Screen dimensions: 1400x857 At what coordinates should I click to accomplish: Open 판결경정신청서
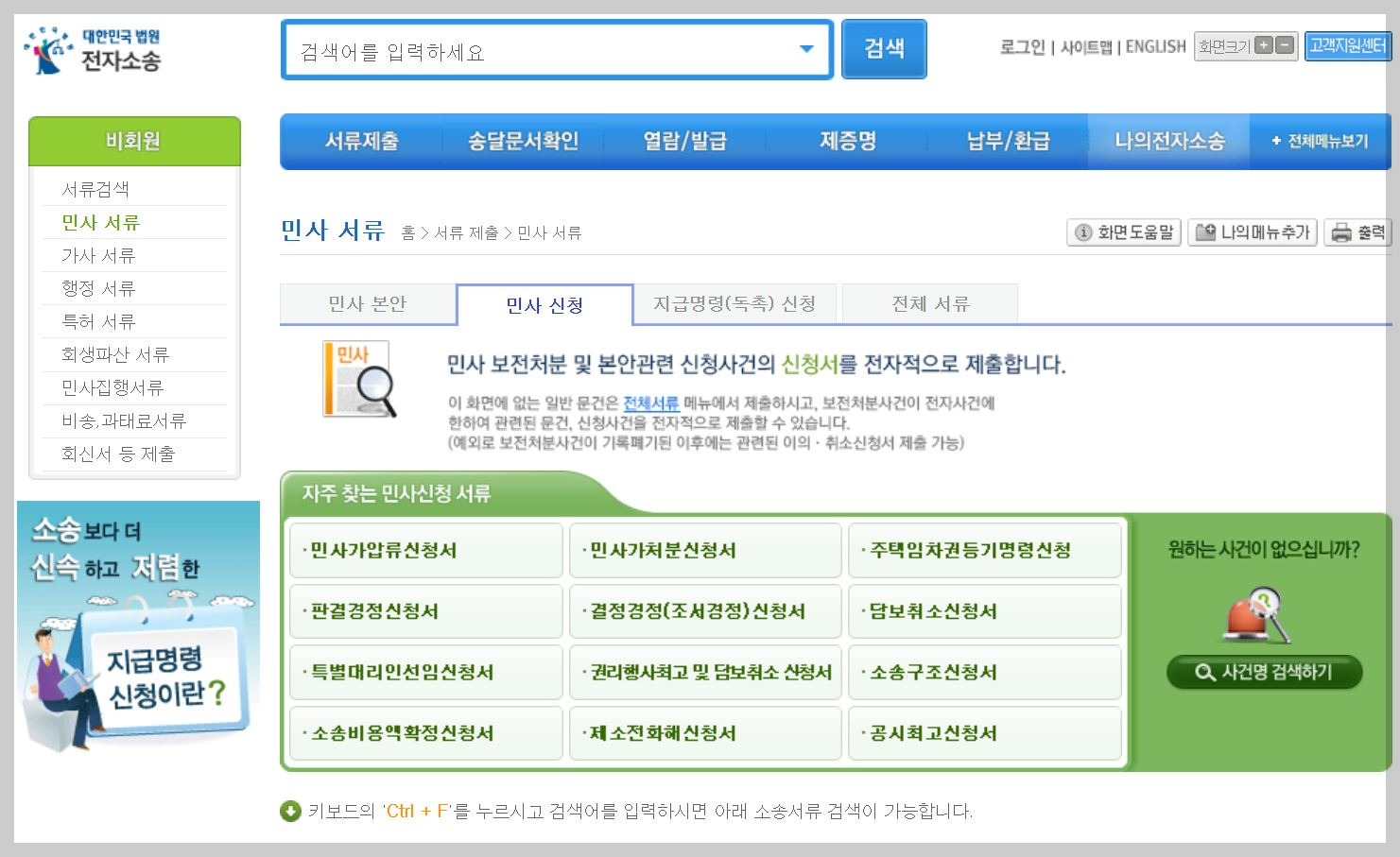[x=425, y=611]
